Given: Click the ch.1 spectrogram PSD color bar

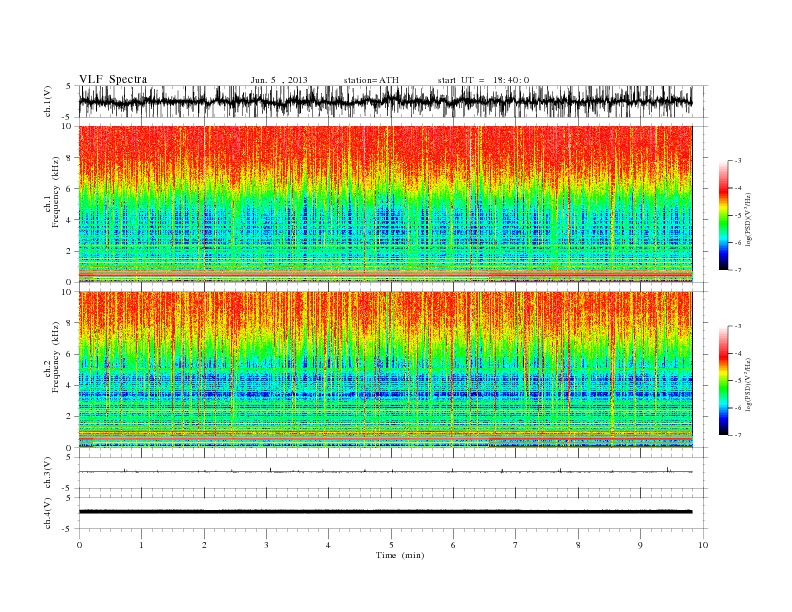Looking at the screenshot, I should tap(723, 215).
